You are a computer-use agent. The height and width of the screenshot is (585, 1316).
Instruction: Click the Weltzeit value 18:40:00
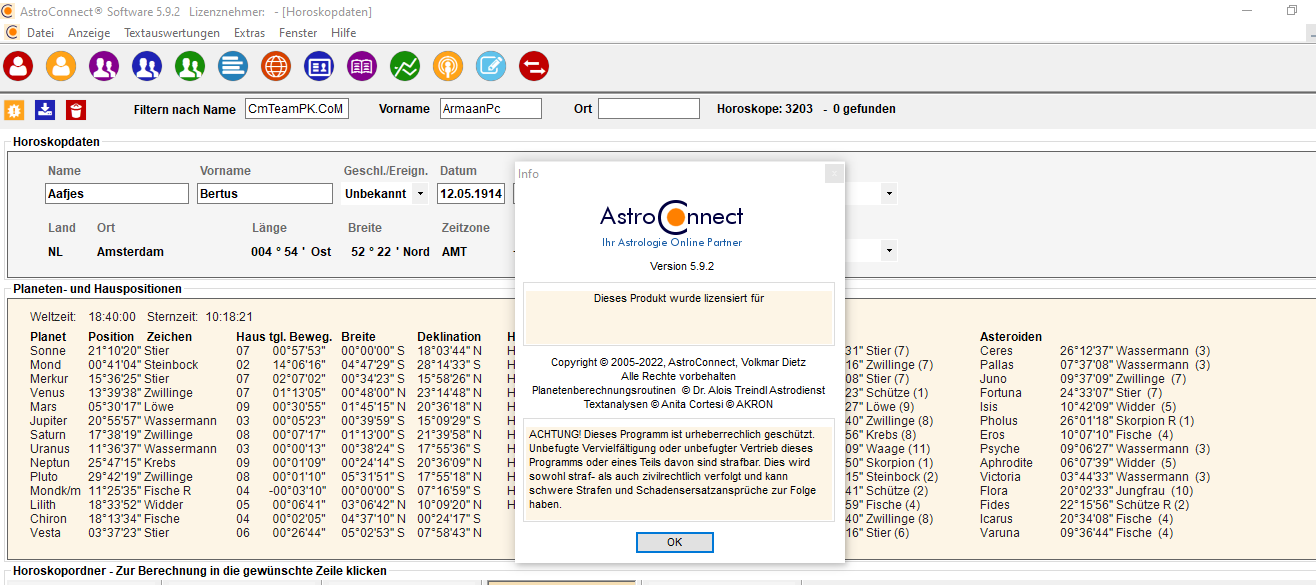tap(112, 316)
